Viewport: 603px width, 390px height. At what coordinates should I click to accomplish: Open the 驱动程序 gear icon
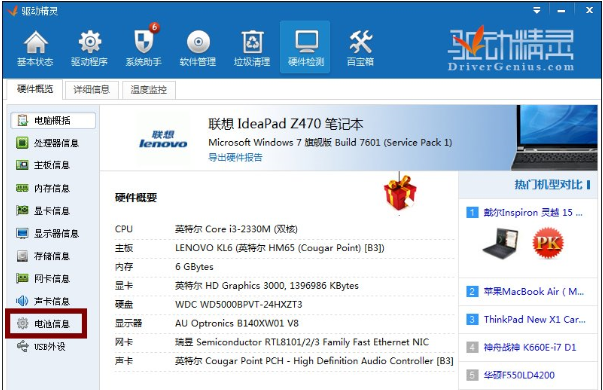point(89,48)
